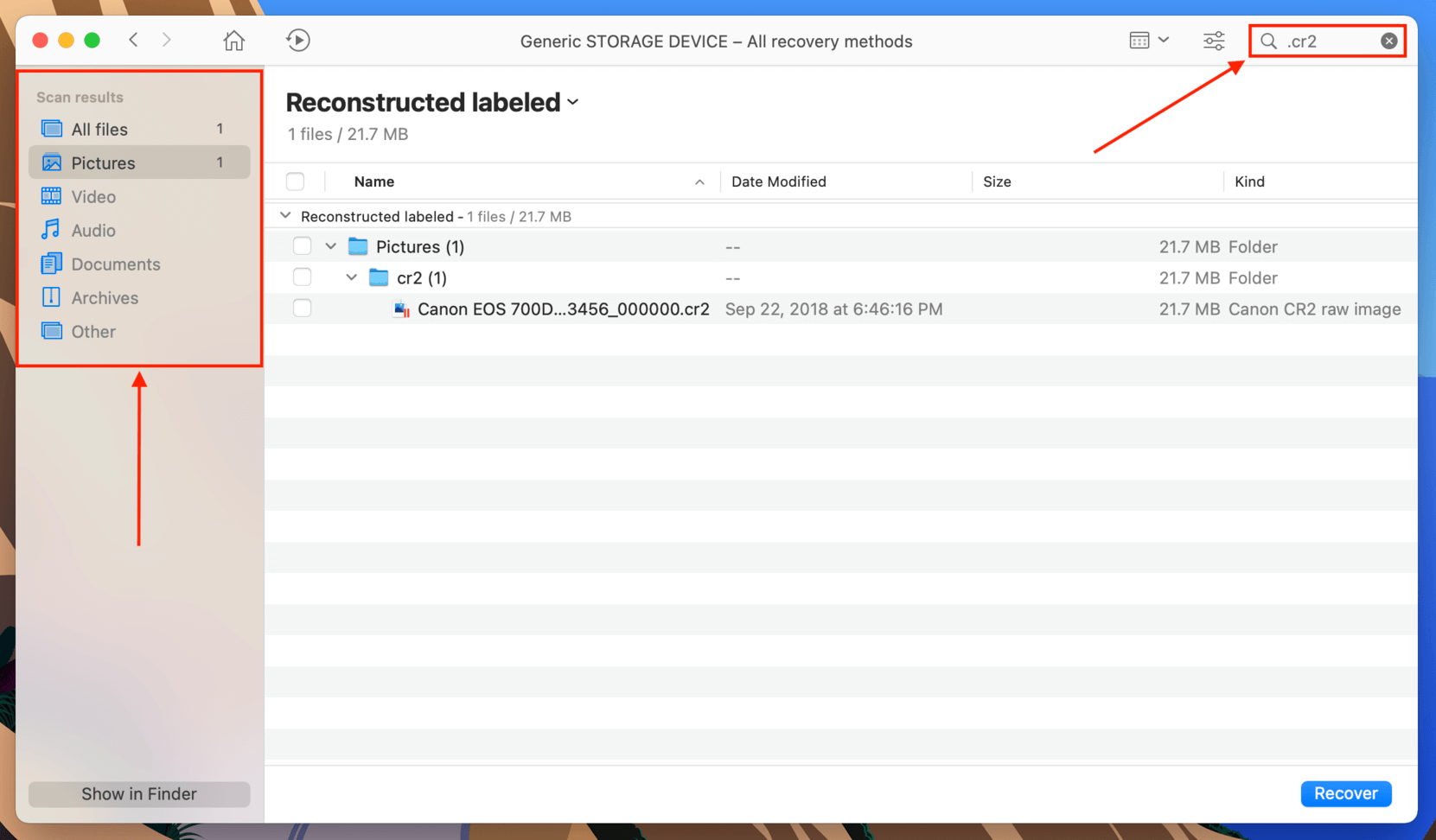The width and height of the screenshot is (1436, 840).
Task: Click the cr2 (1) folder icon
Action: click(x=379, y=277)
